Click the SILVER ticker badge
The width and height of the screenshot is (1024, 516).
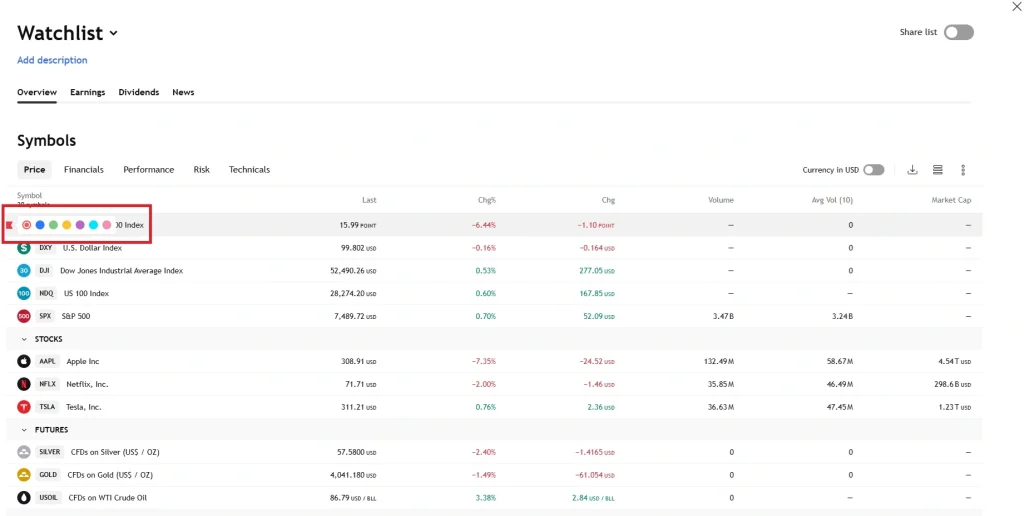pos(50,452)
